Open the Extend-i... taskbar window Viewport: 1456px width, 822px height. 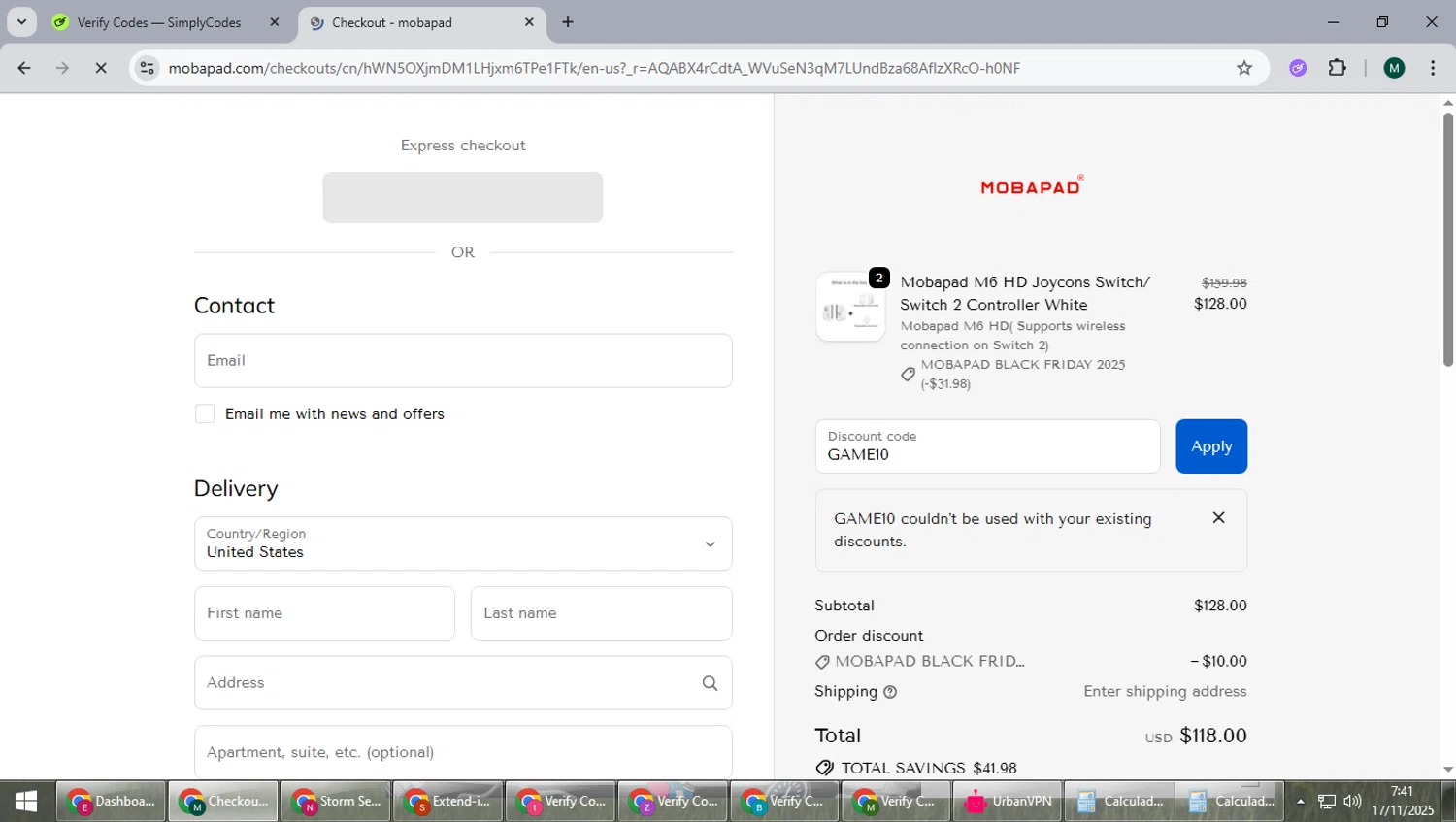(448, 802)
